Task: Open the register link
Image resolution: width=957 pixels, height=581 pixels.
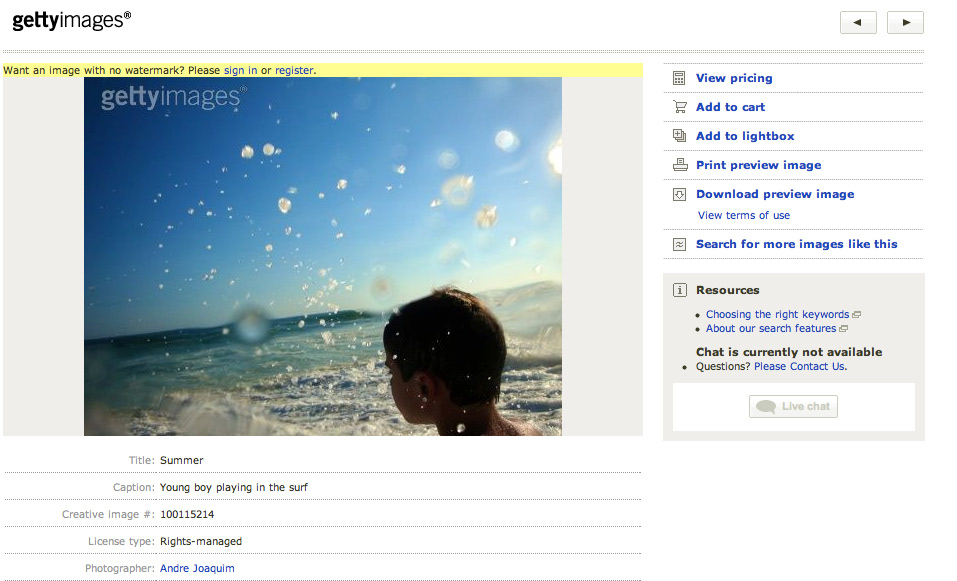Action: [x=294, y=71]
